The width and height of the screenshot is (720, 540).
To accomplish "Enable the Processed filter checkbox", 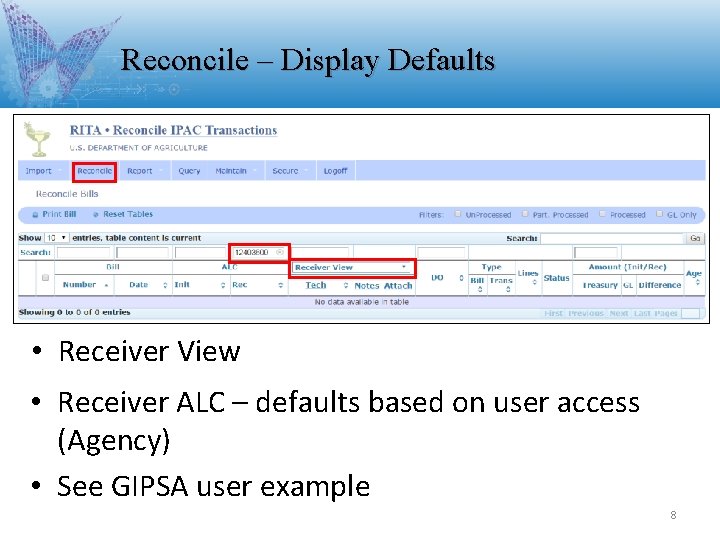I will click(602, 214).
